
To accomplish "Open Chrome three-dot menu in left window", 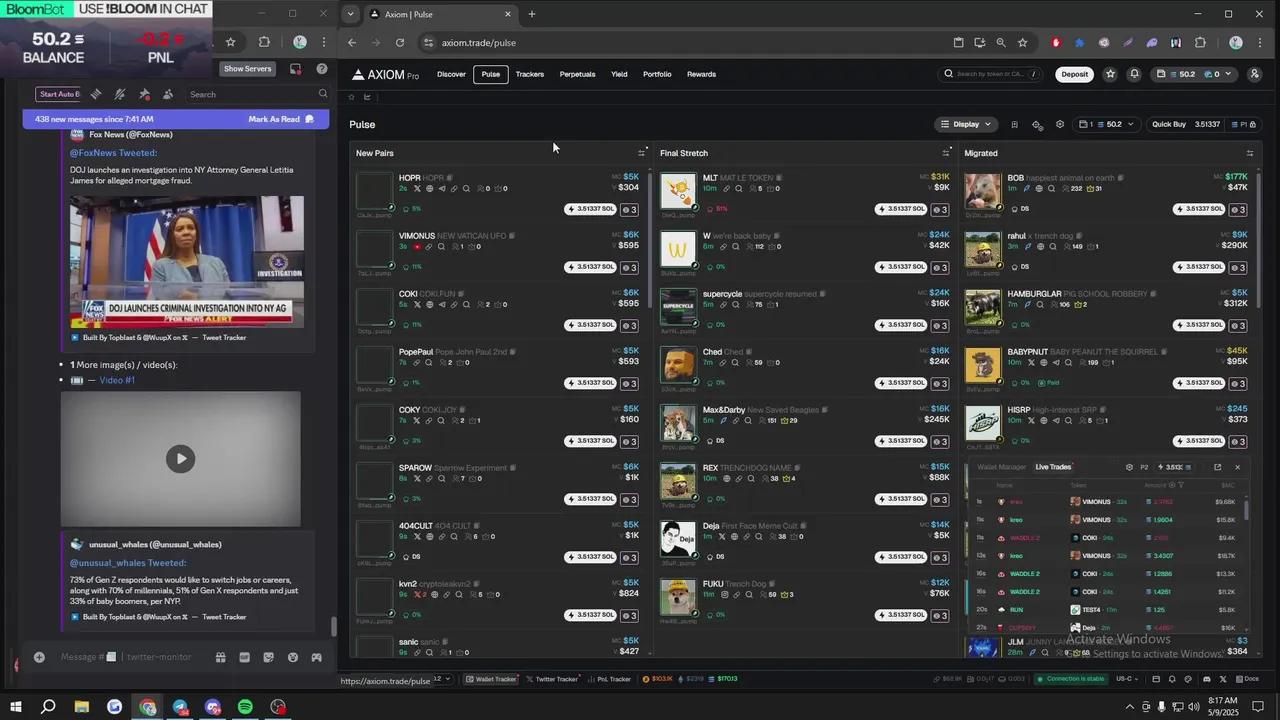I will (x=324, y=42).
